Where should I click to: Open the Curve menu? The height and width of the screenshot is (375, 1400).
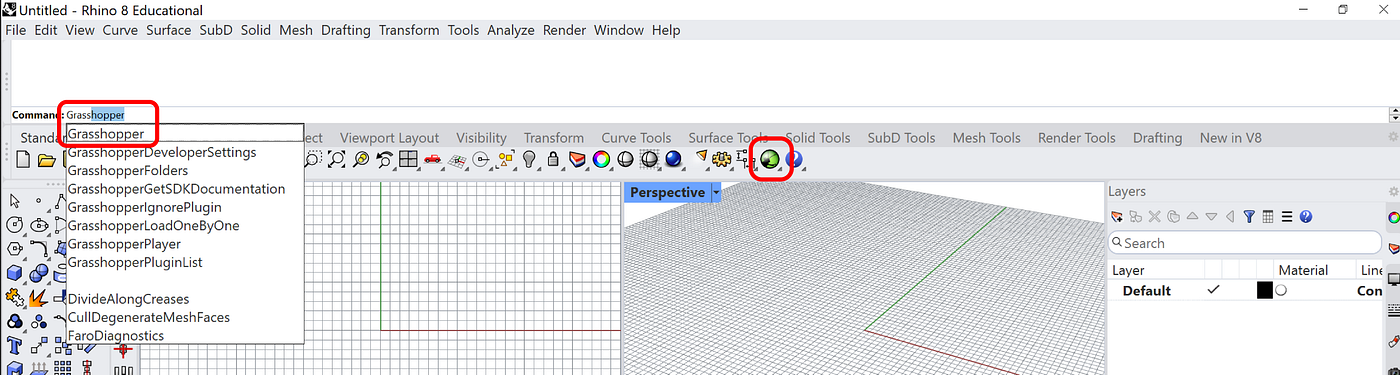click(x=120, y=30)
